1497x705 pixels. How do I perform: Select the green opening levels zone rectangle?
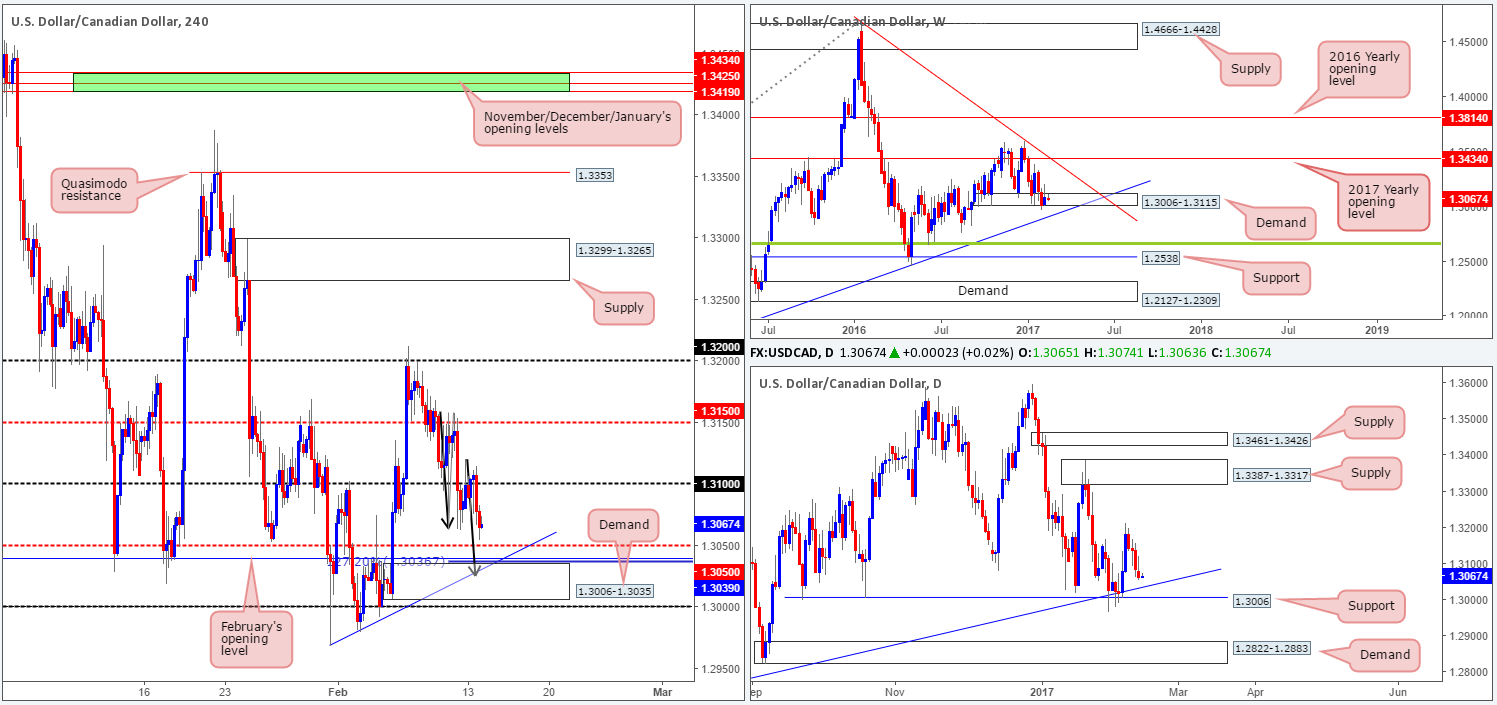[x=321, y=82]
